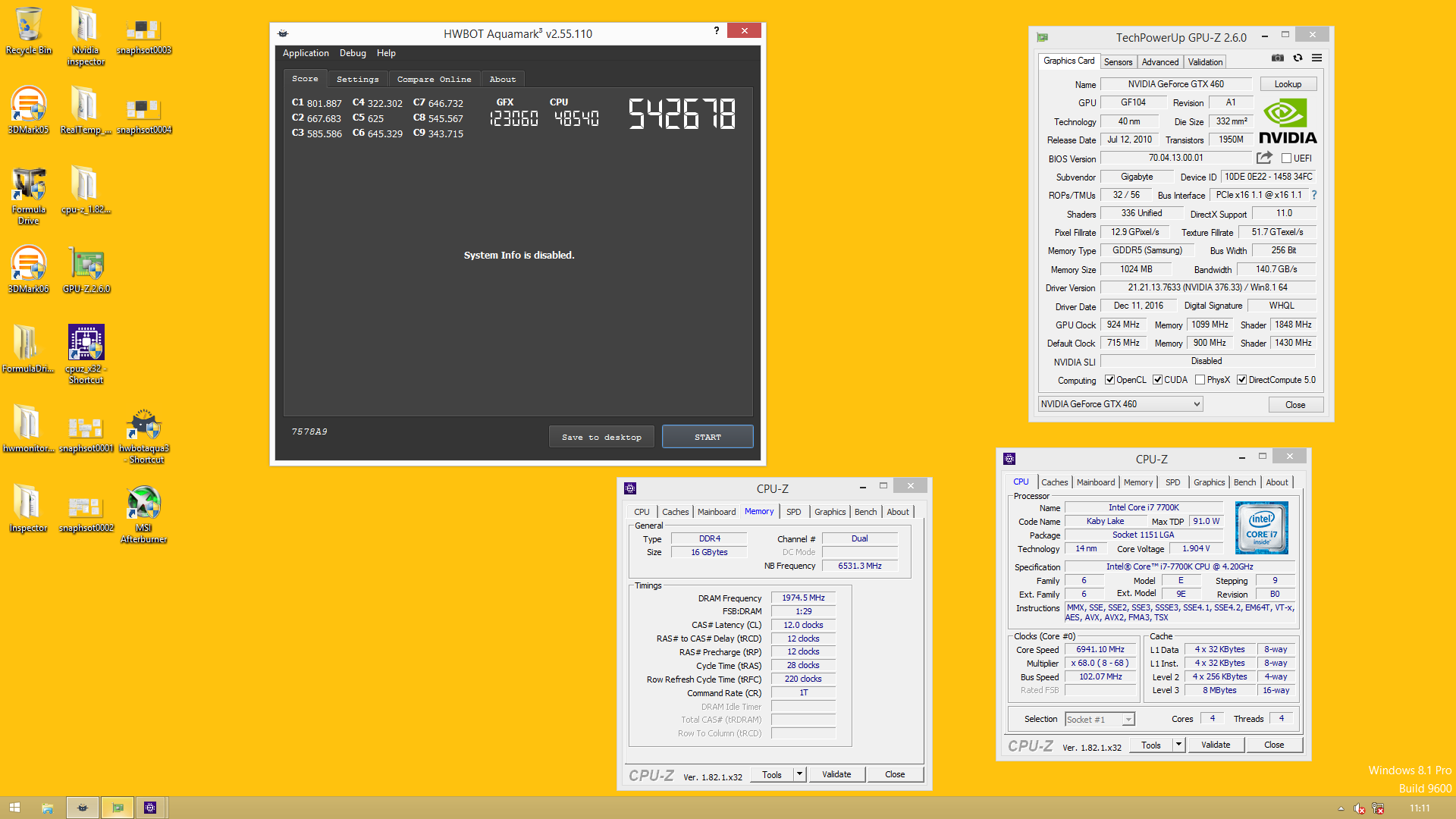1456x819 pixels.
Task: Click Tools button in right CPU-Z window
Action: click(x=1151, y=745)
